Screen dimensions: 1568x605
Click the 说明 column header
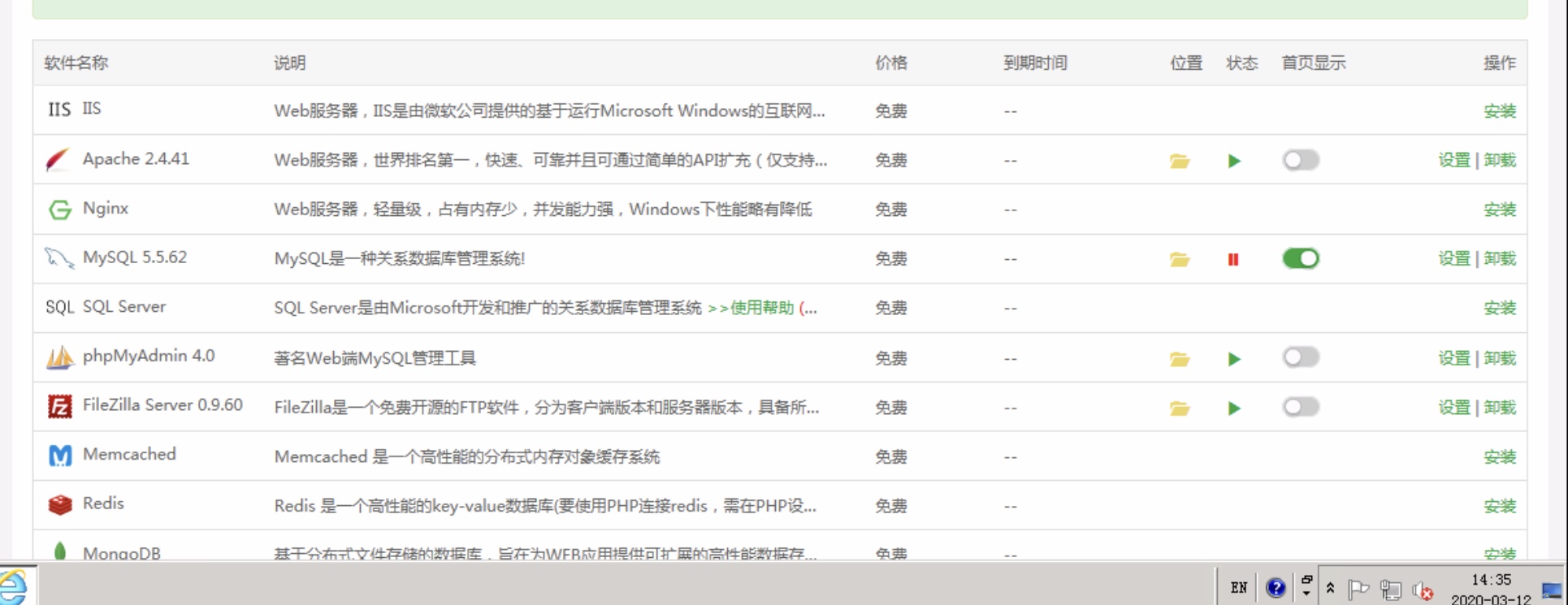(x=290, y=63)
